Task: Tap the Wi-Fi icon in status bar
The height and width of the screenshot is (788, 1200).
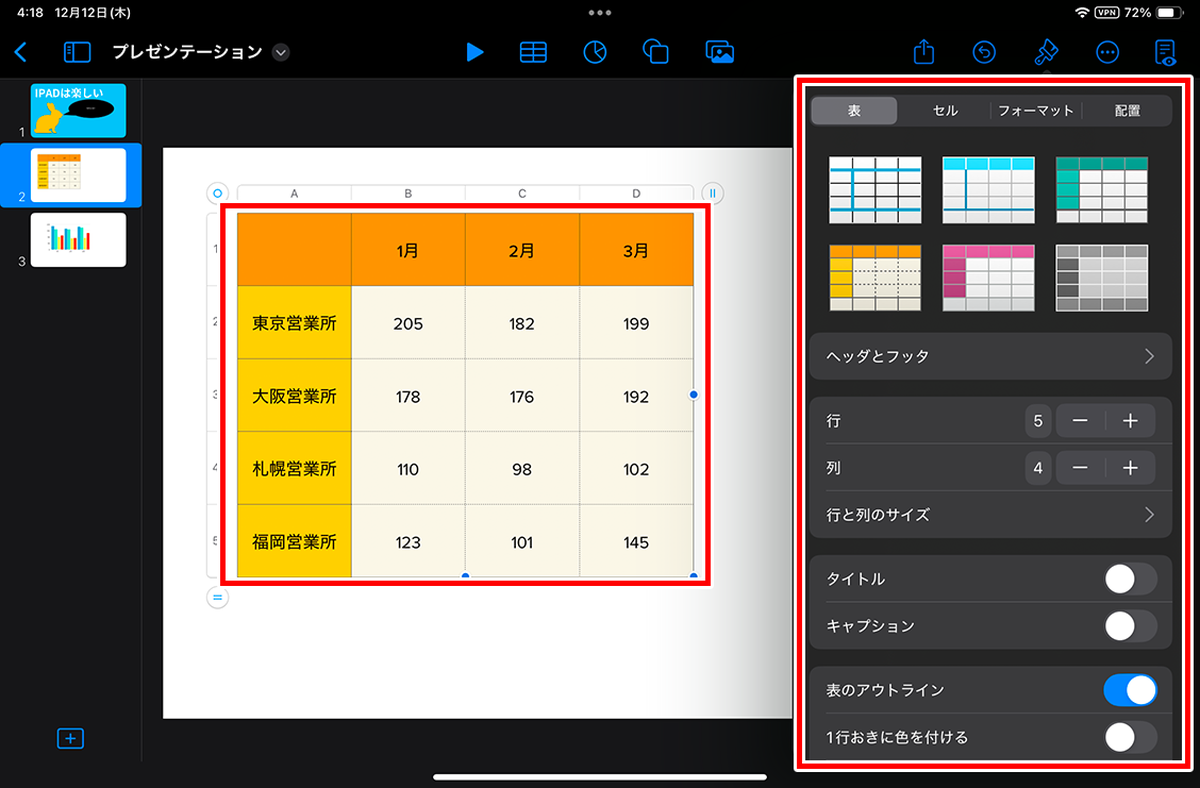Action: click(1082, 13)
